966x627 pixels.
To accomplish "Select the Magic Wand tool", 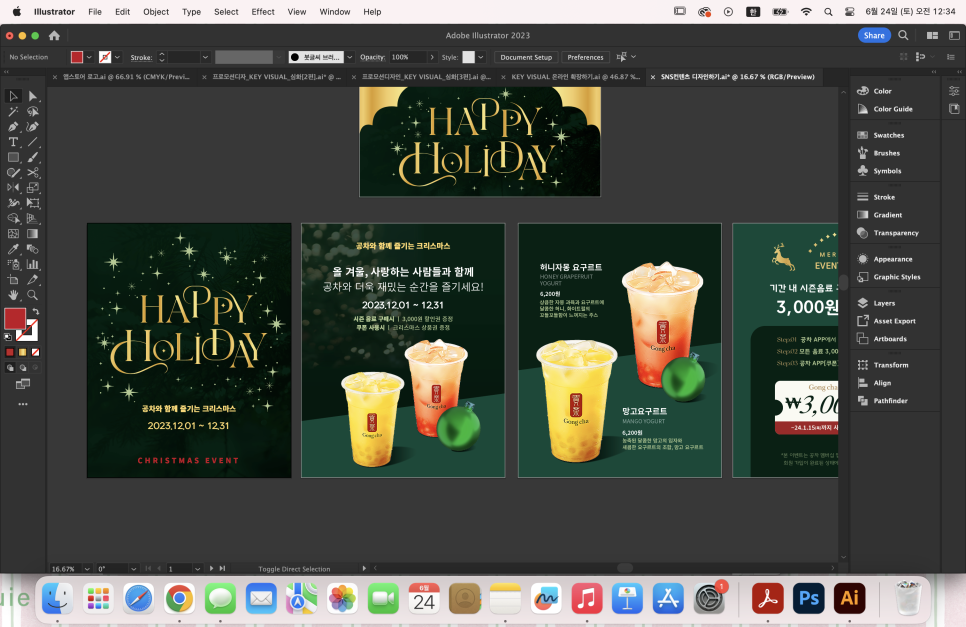I will [x=13, y=111].
